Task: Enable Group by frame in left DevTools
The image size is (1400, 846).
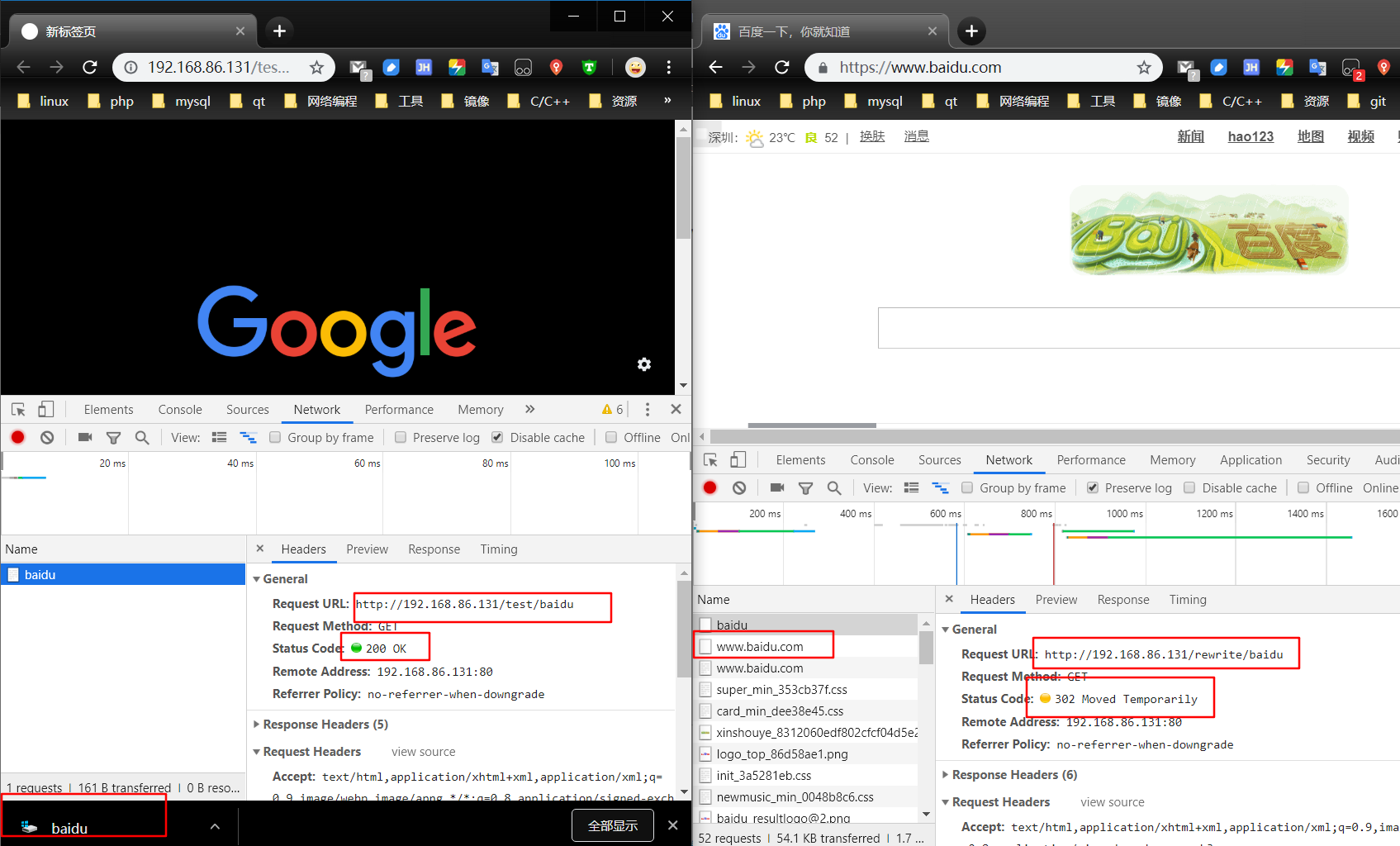Action: 275,437
